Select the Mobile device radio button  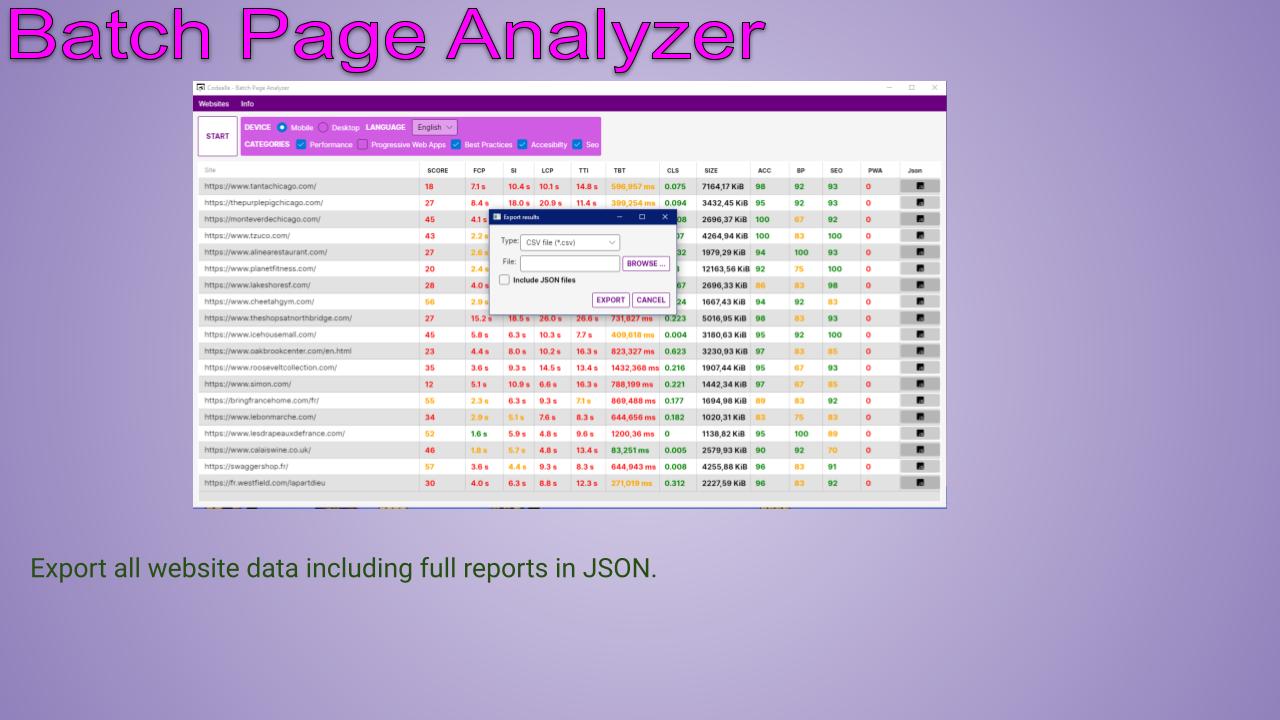pos(282,127)
